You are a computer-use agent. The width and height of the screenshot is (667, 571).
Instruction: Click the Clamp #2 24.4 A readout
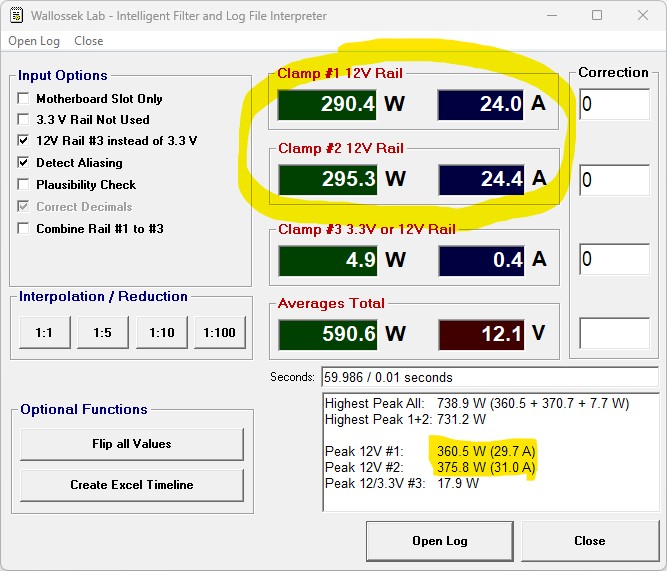click(x=482, y=180)
